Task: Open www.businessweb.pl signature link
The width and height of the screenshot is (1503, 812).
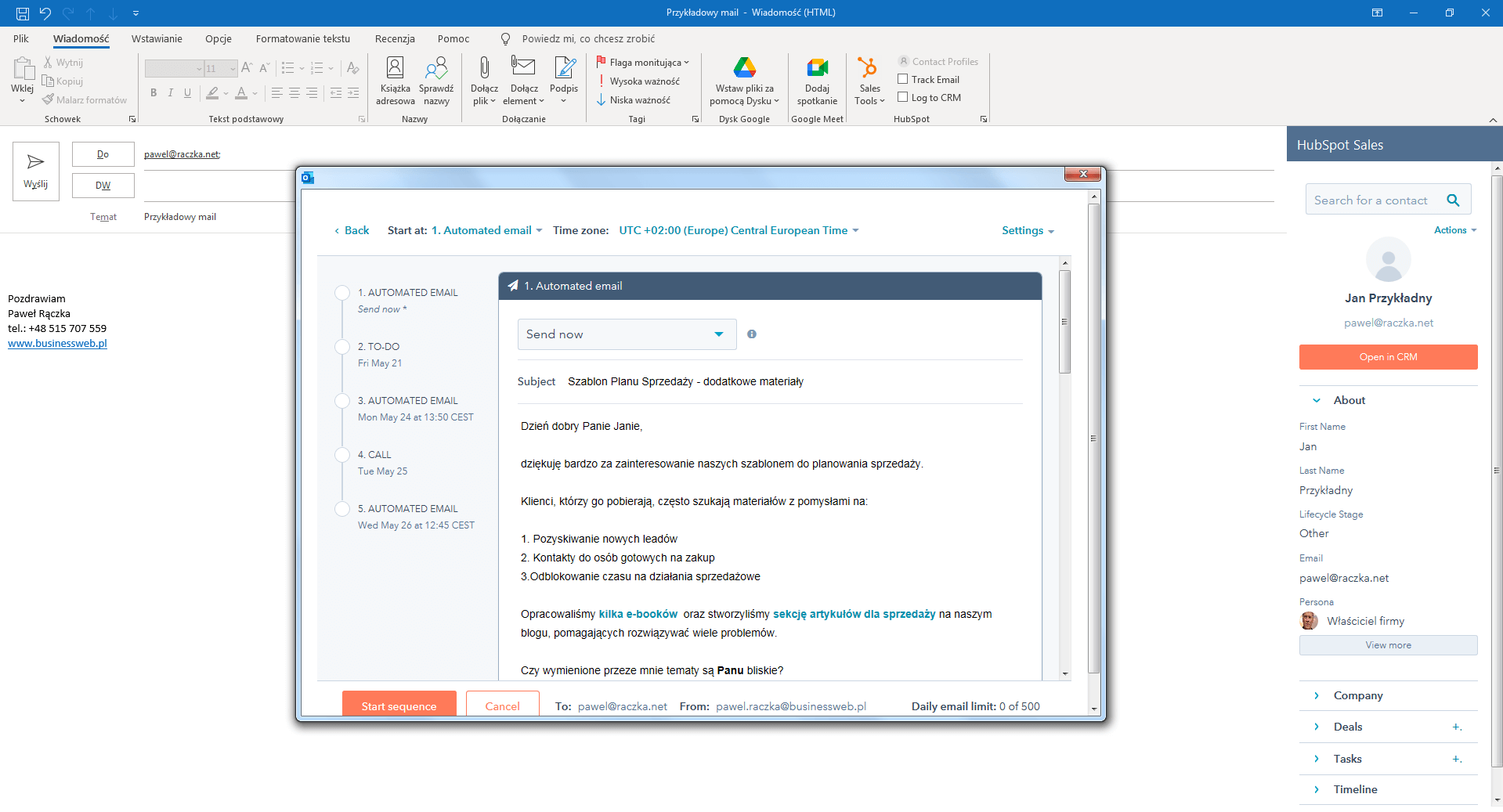Action: (x=57, y=344)
